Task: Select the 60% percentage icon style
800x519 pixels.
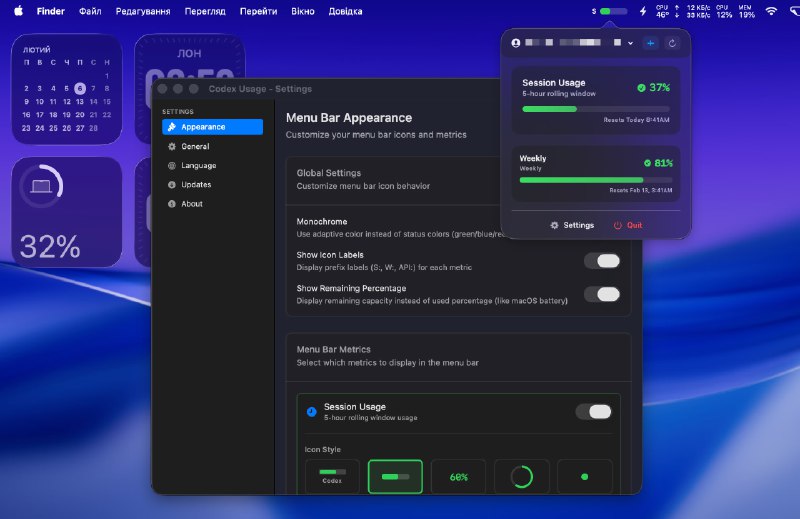Action: coord(458,477)
